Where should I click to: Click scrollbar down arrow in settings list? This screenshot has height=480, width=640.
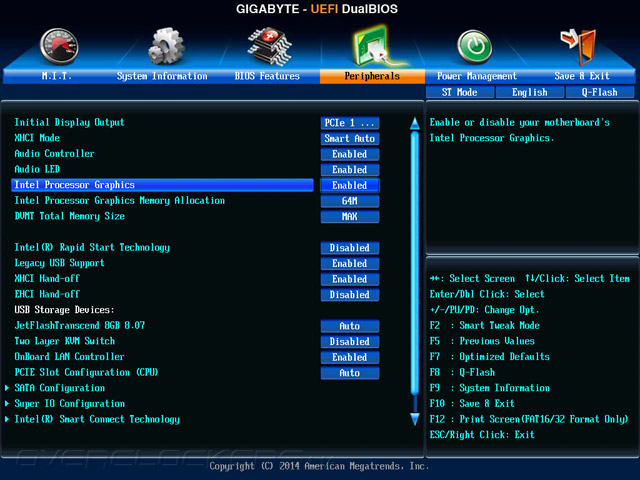coord(415,419)
